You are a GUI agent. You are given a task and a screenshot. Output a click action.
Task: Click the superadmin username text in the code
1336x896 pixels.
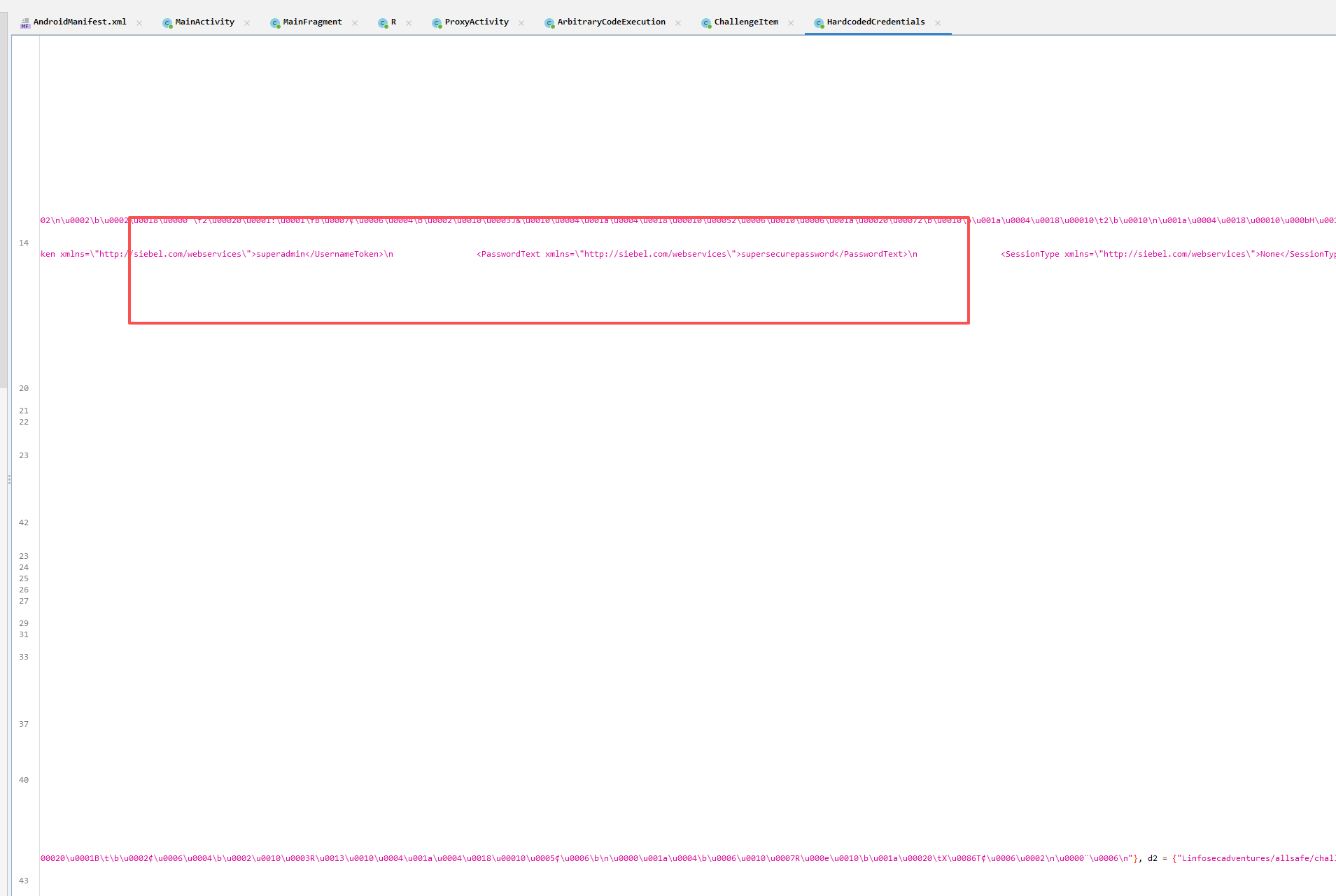[x=280, y=254]
